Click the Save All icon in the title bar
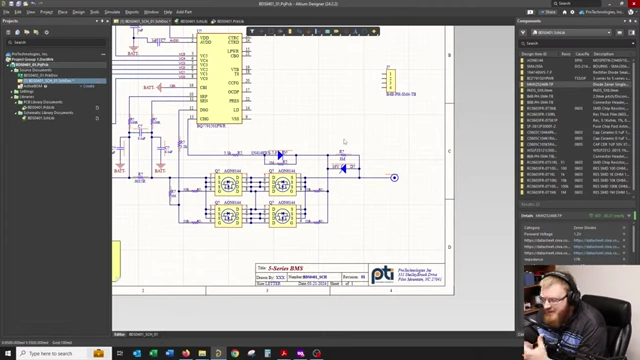 [x=18, y=4]
